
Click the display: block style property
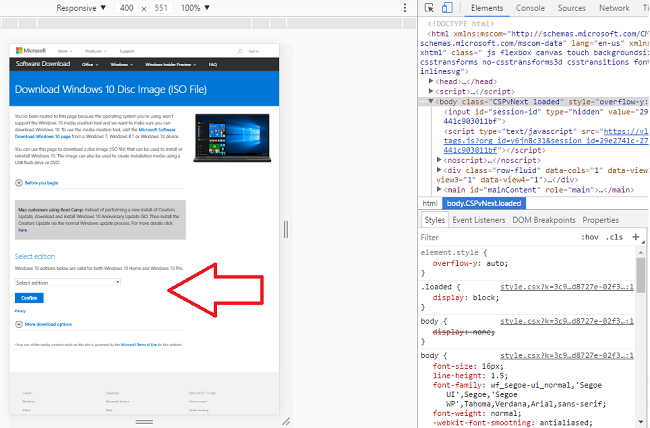tap(466, 297)
